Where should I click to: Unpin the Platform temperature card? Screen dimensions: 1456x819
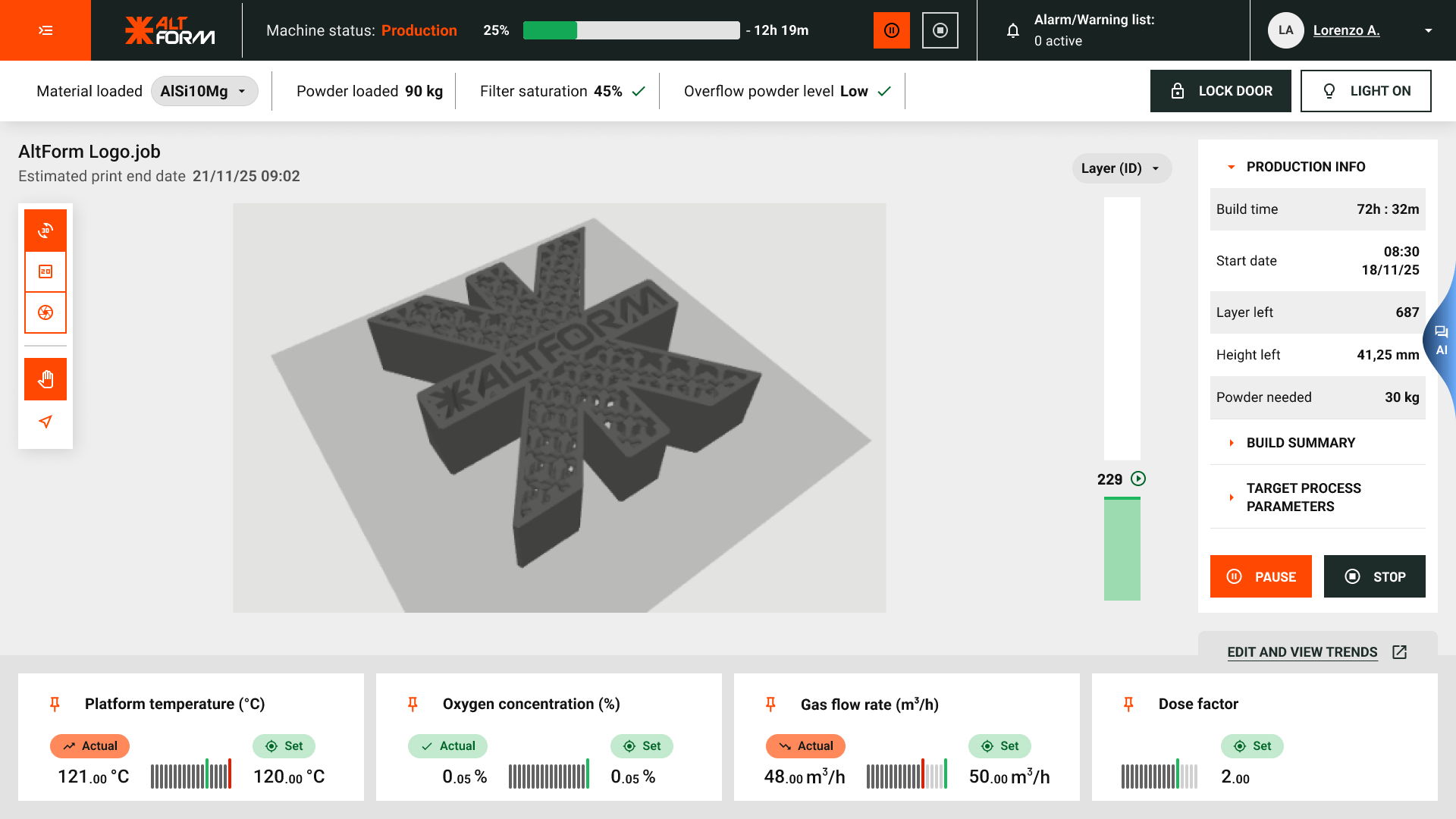click(55, 704)
